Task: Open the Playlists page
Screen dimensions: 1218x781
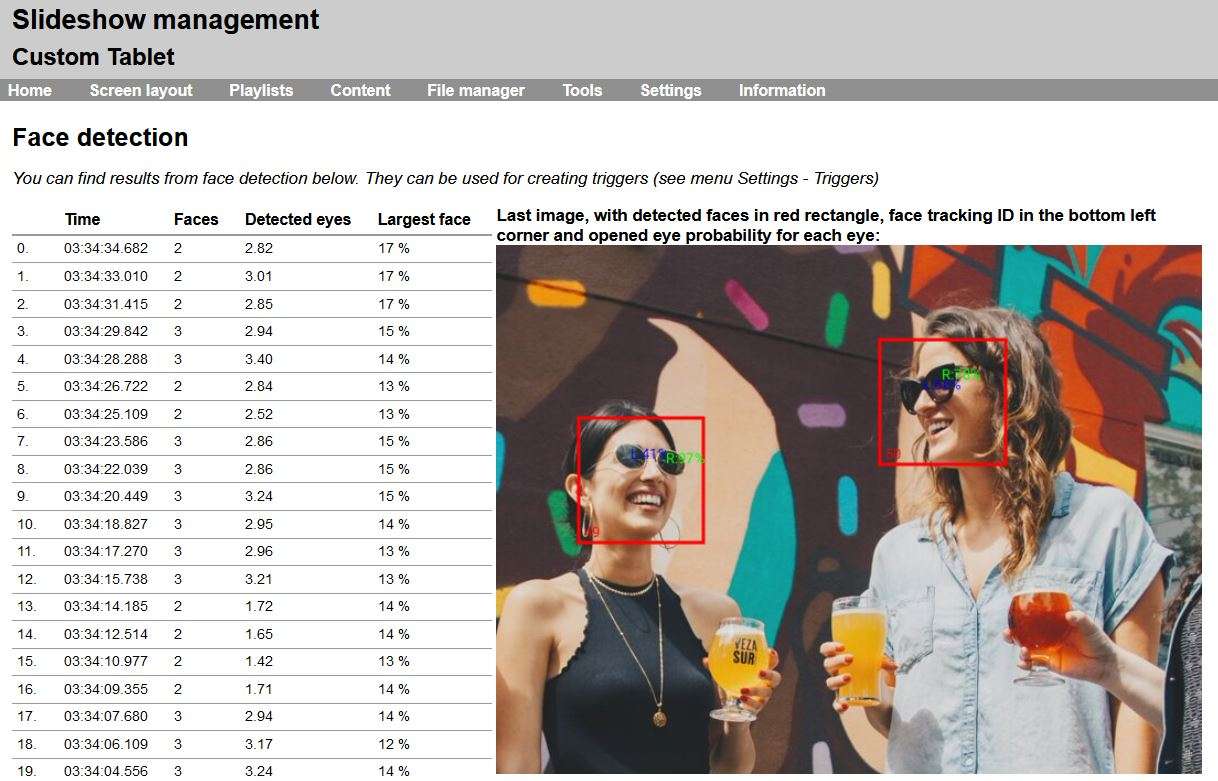Action: click(x=260, y=90)
